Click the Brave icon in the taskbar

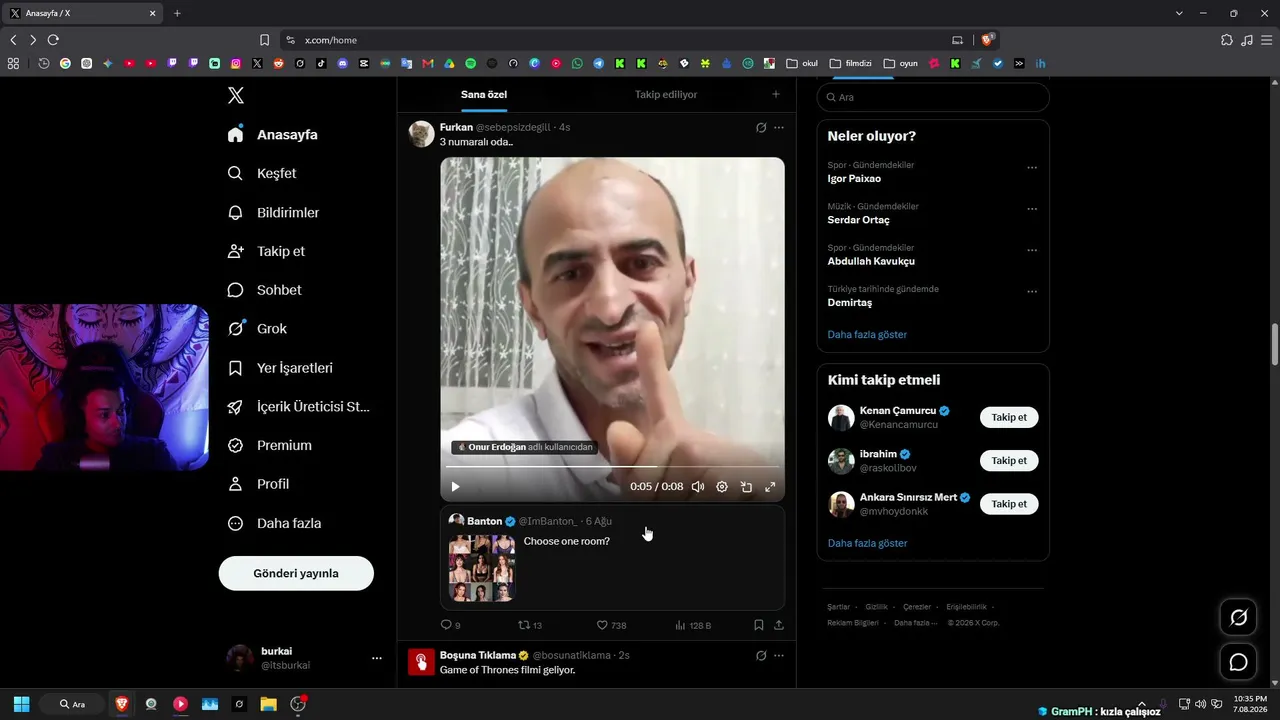tap(122, 704)
